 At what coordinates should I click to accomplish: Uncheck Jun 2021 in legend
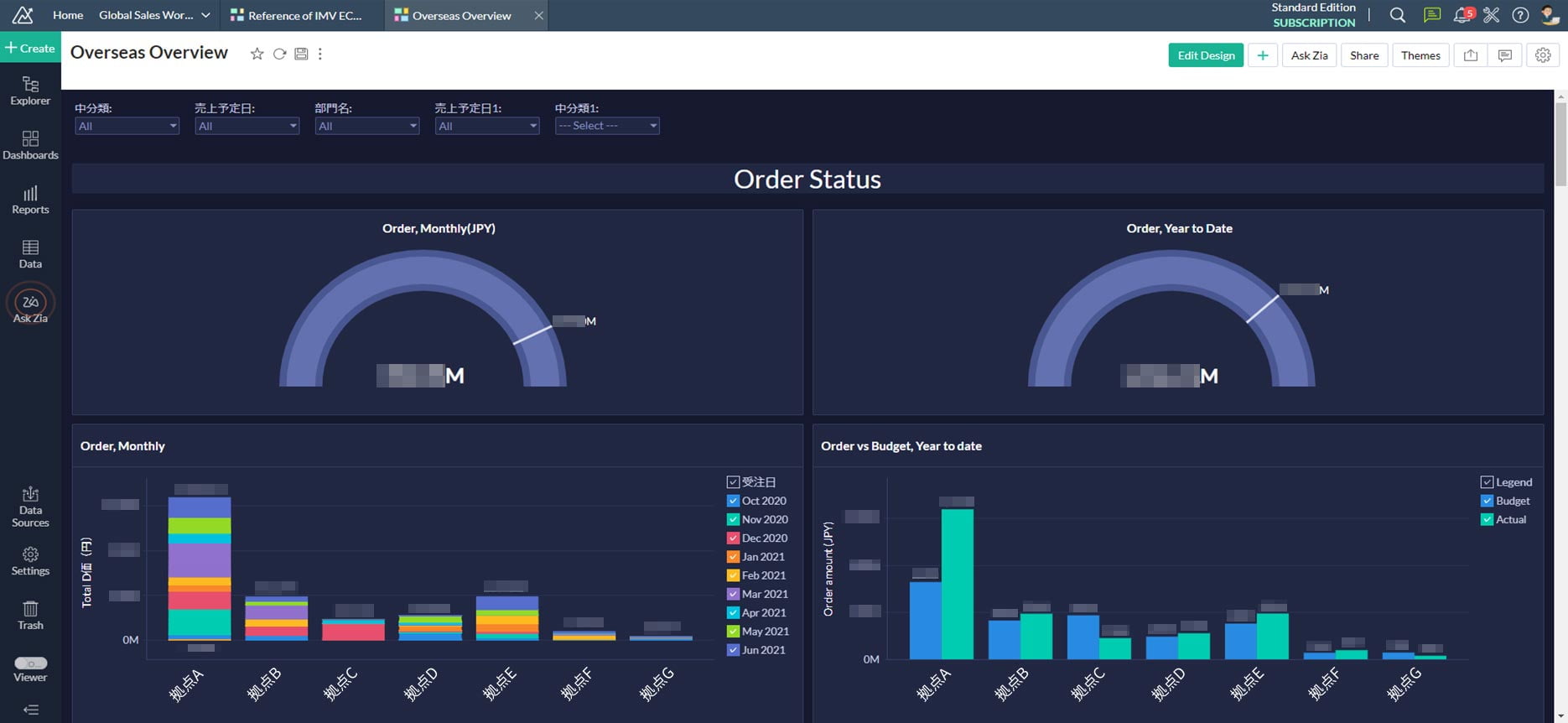pyautogui.click(x=733, y=650)
